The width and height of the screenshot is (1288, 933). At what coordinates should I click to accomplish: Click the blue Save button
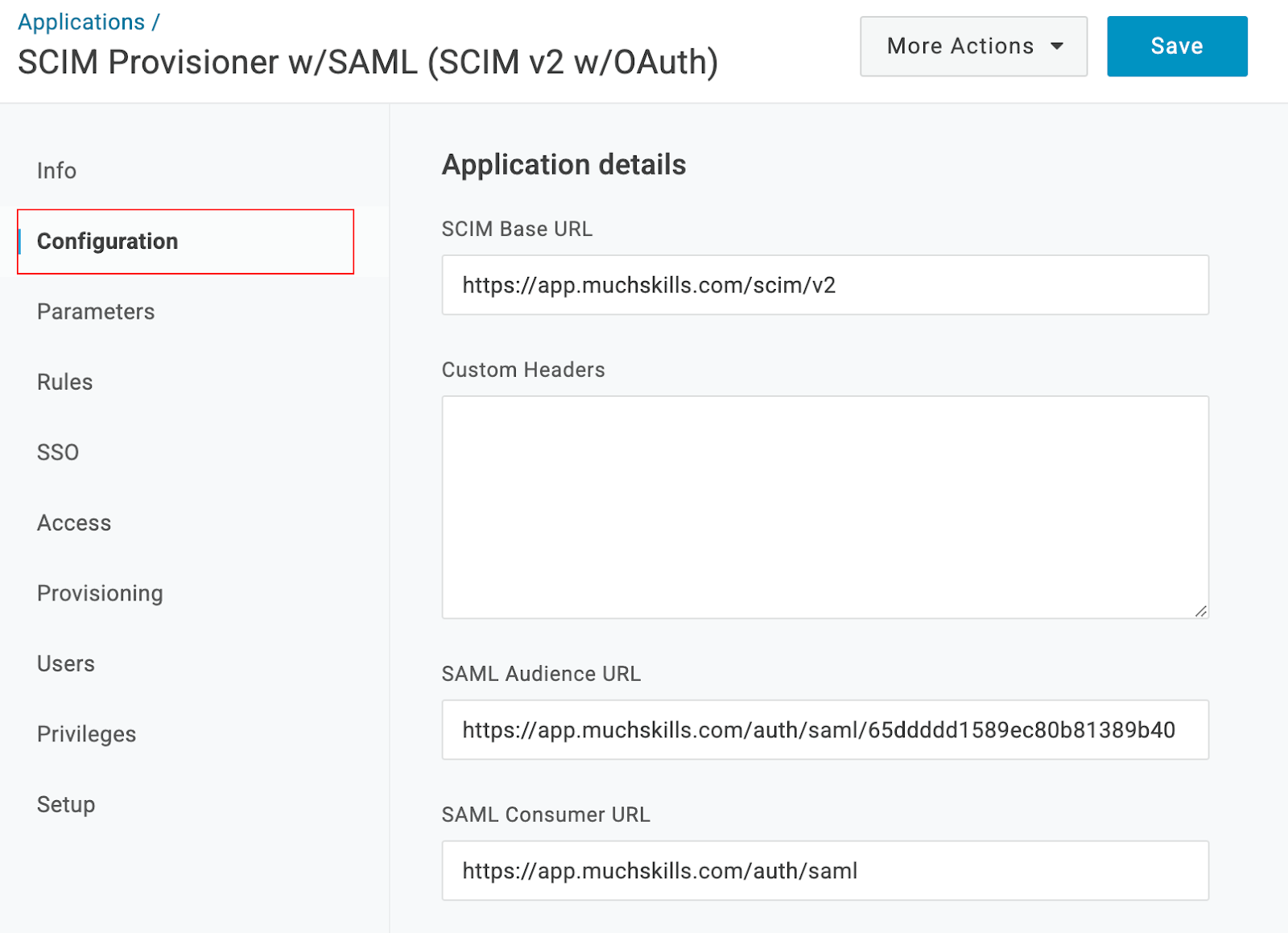[x=1177, y=47]
